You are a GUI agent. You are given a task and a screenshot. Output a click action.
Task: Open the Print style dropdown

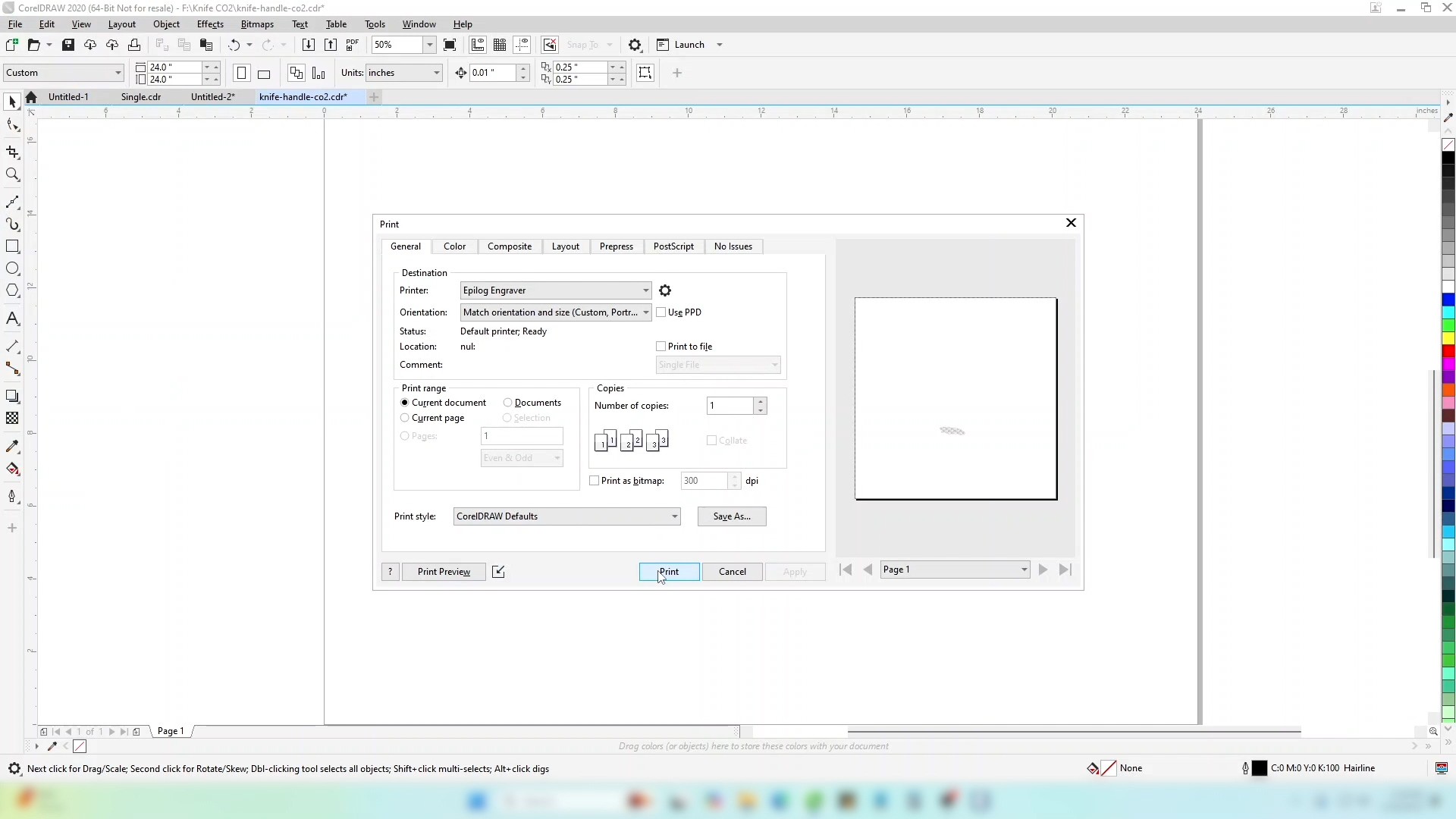click(x=674, y=516)
